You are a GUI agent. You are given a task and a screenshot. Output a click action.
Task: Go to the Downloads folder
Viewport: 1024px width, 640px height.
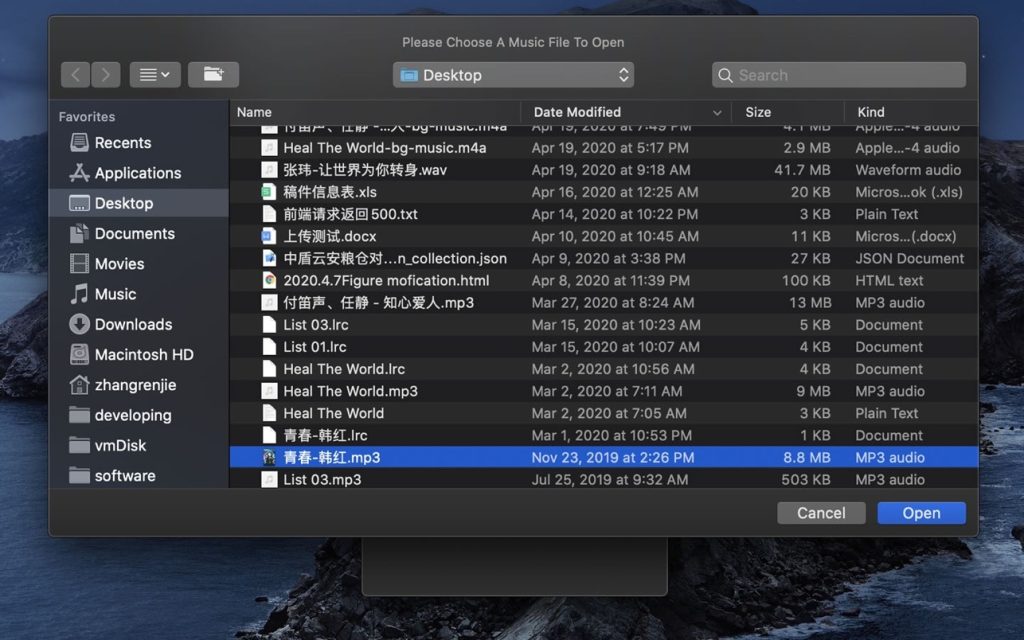pos(133,324)
